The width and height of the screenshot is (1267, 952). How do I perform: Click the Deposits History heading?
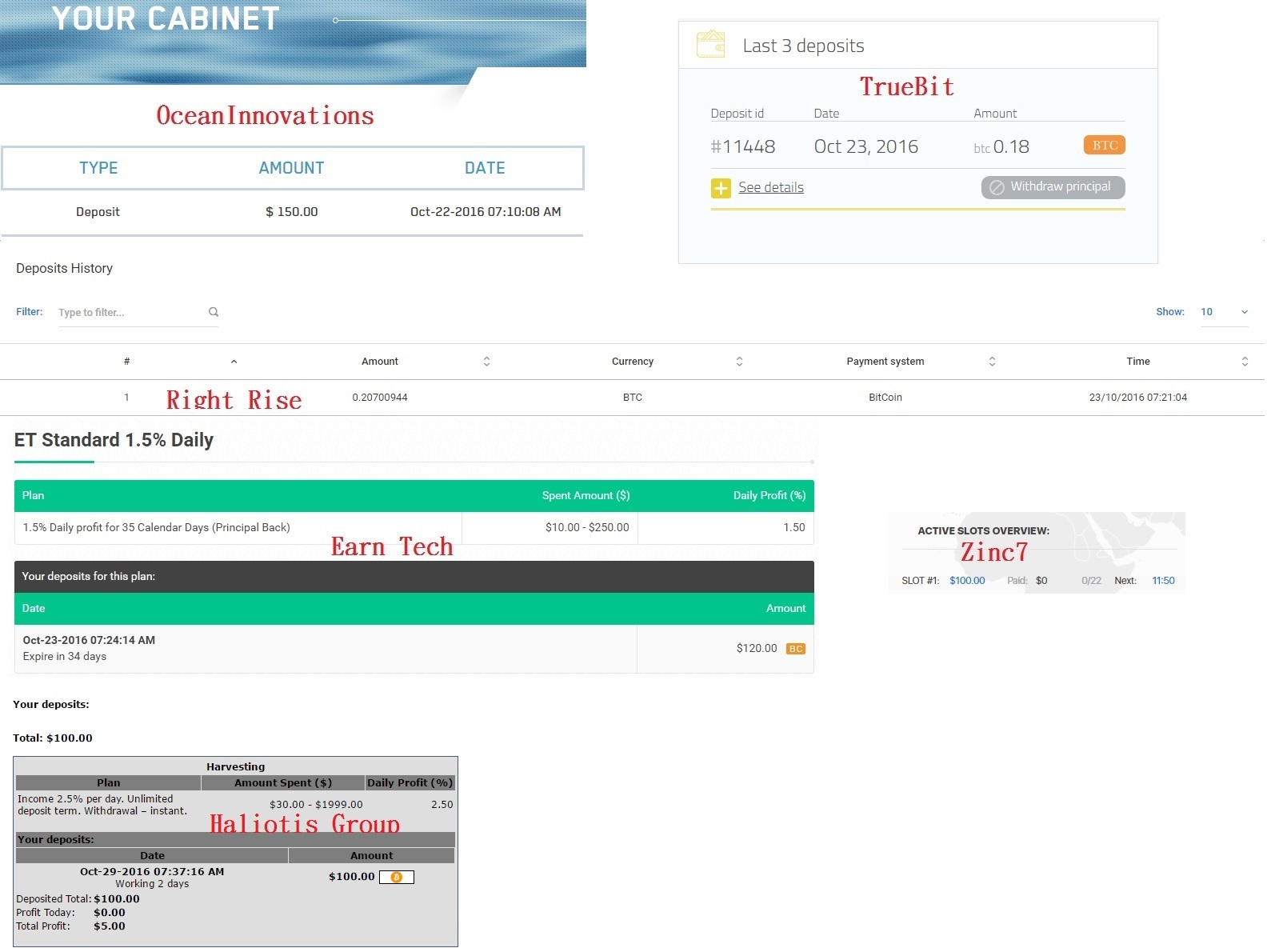click(64, 268)
